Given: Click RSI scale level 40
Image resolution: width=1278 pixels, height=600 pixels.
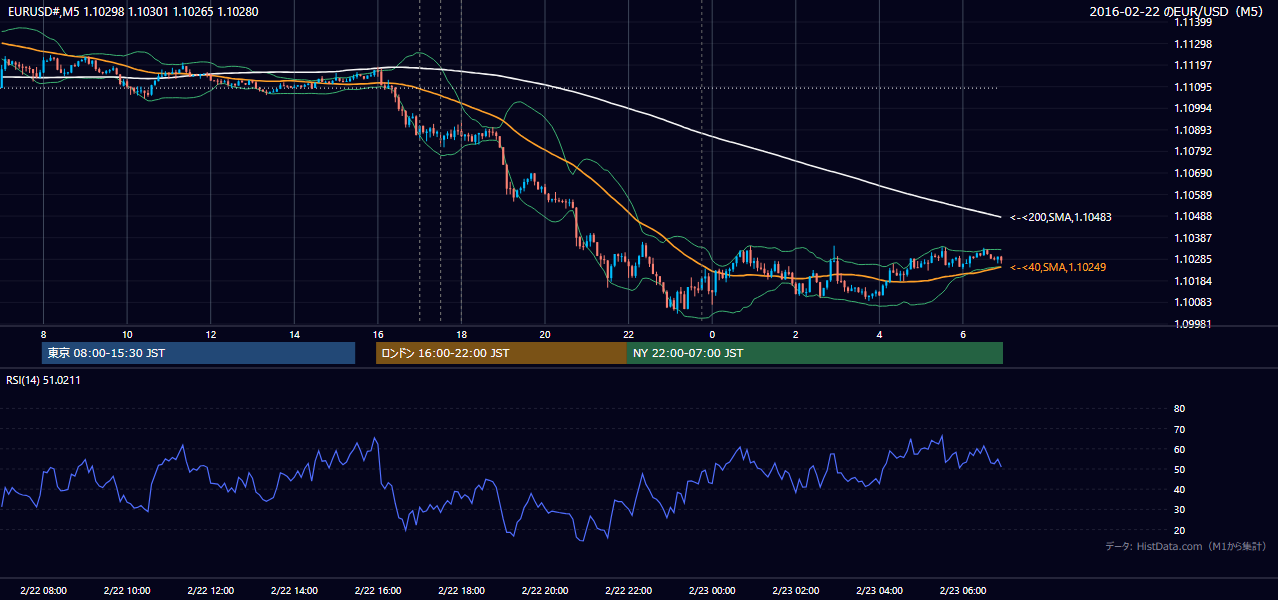Looking at the screenshot, I should click(x=1180, y=490).
